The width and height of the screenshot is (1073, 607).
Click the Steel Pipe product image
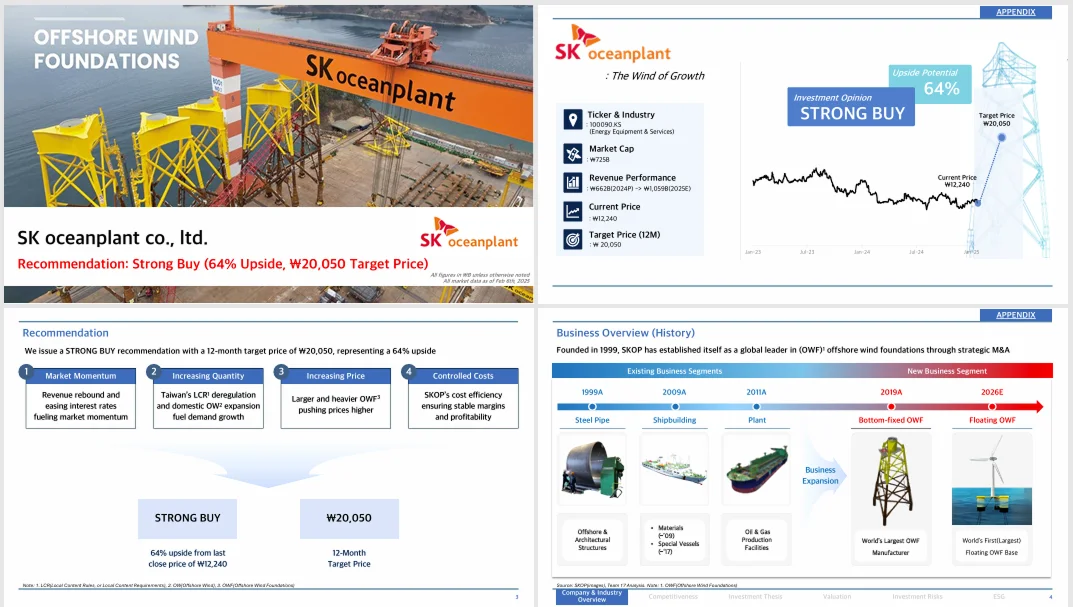[592, 469]
